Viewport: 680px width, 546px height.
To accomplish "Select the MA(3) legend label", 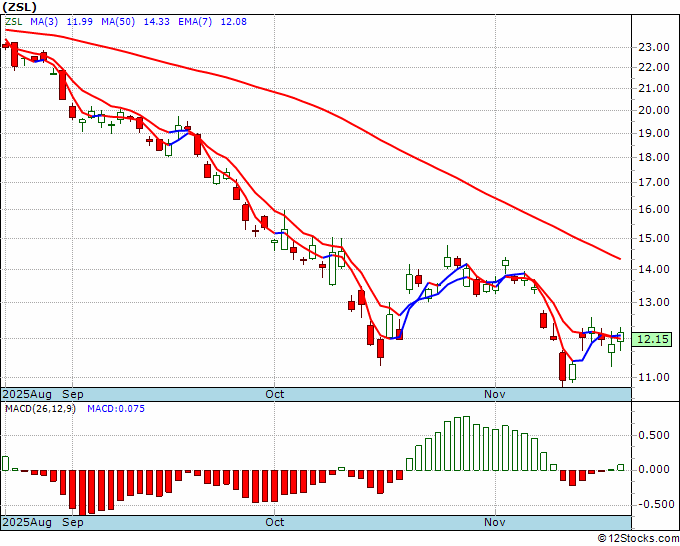I will point(44,22).
